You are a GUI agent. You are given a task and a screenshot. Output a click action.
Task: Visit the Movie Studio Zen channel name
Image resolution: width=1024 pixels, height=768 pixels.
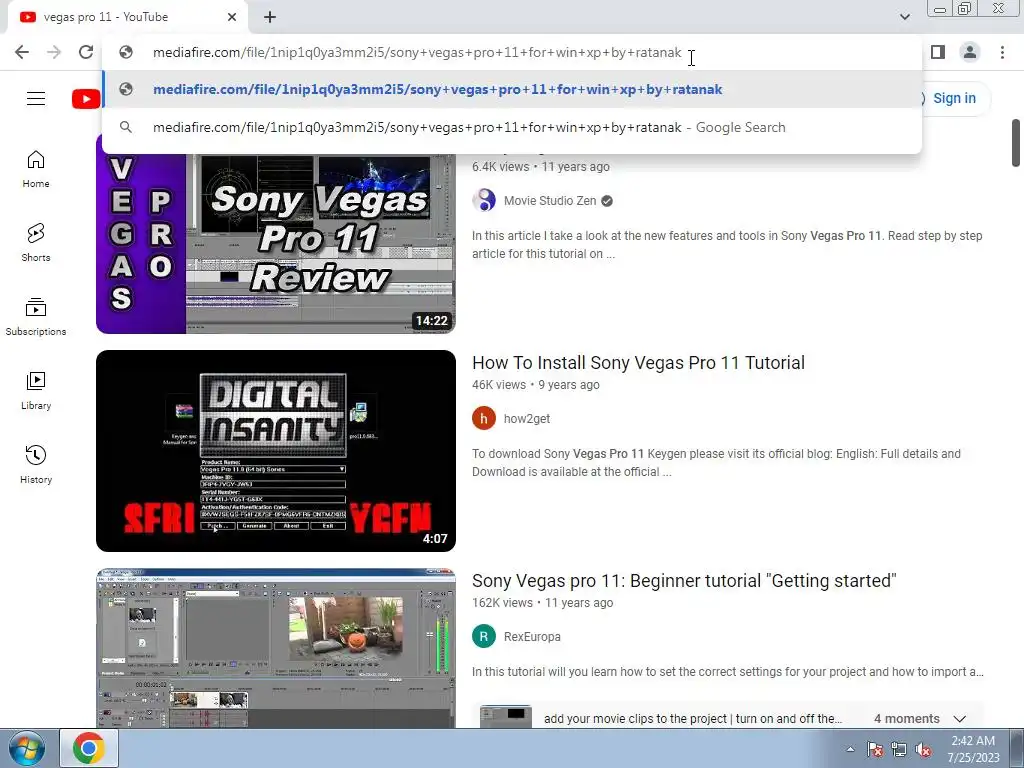550,200
